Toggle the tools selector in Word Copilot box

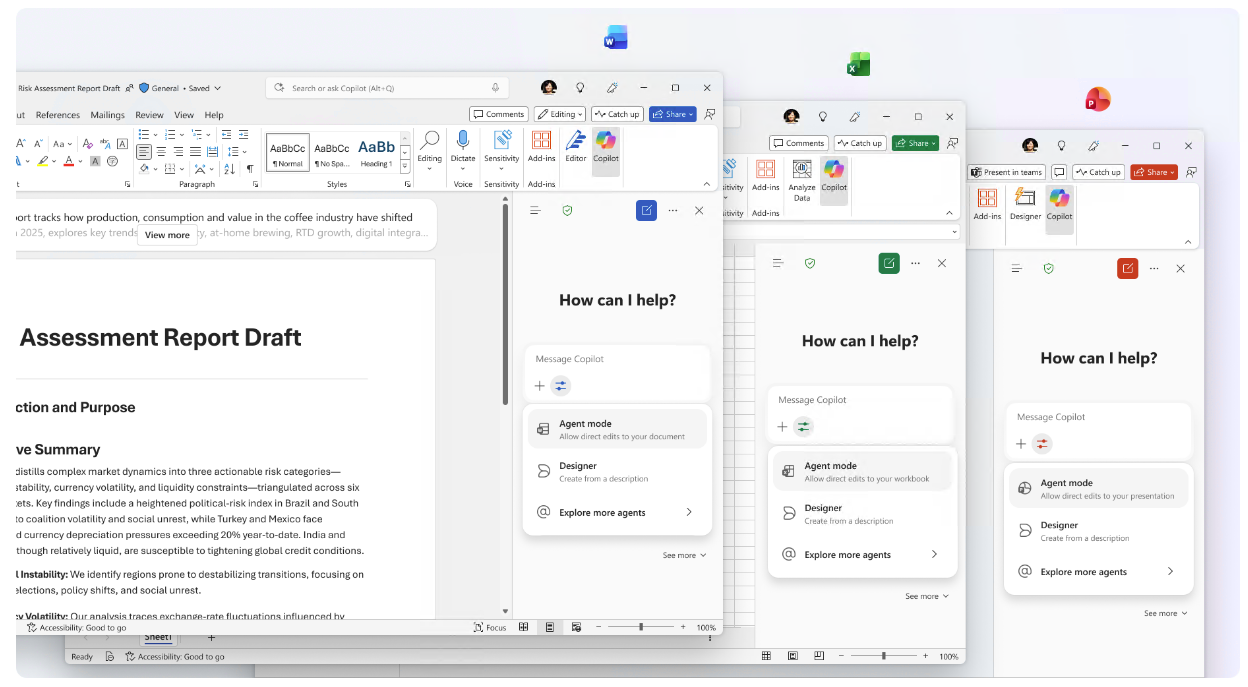(561, 386)
